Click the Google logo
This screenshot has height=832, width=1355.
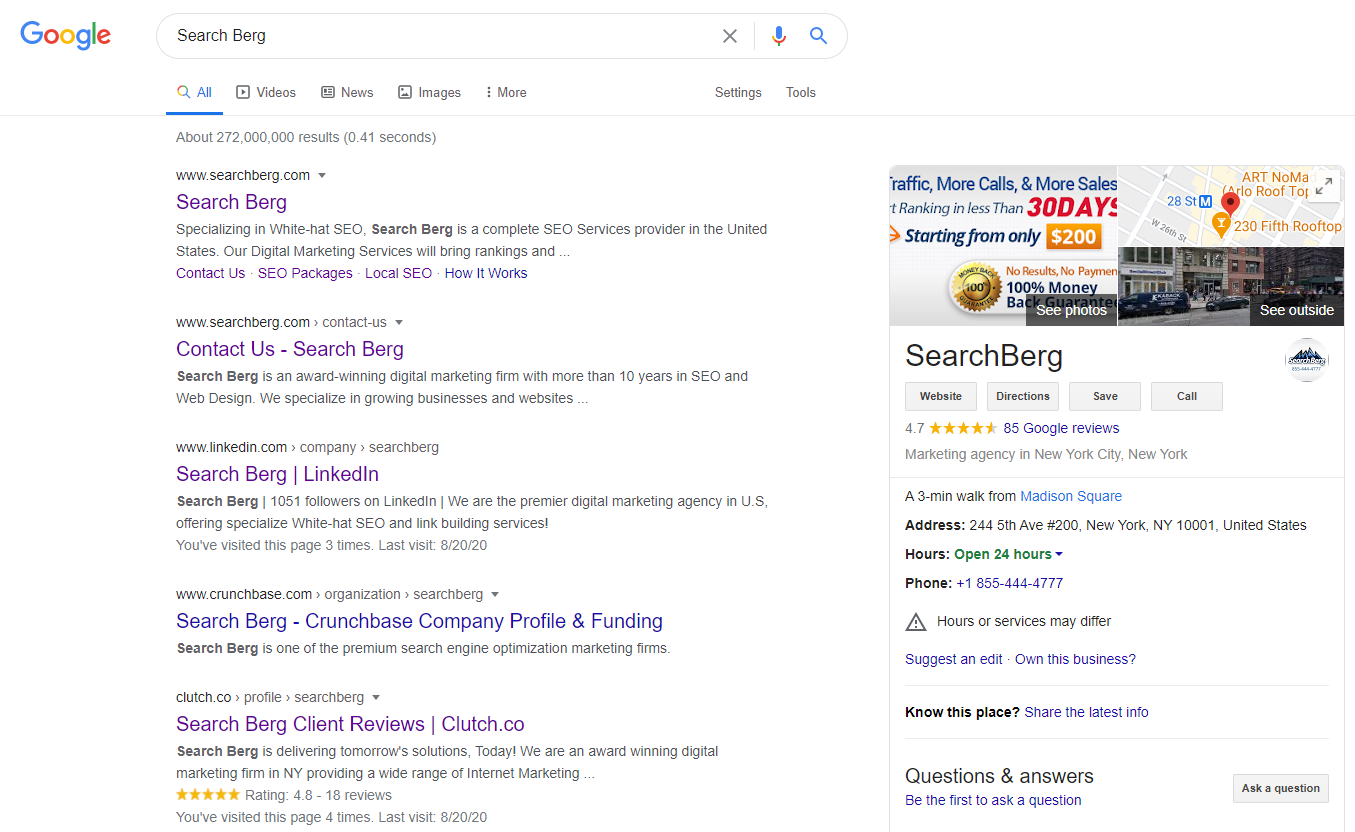pyautogui.click(x=66, y=35)
